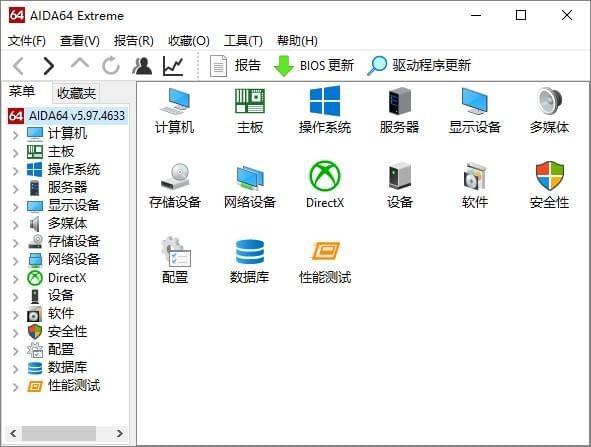Select 设备 in the sidebar tree
Screen dimensions: 591x447
coord(60,295)
